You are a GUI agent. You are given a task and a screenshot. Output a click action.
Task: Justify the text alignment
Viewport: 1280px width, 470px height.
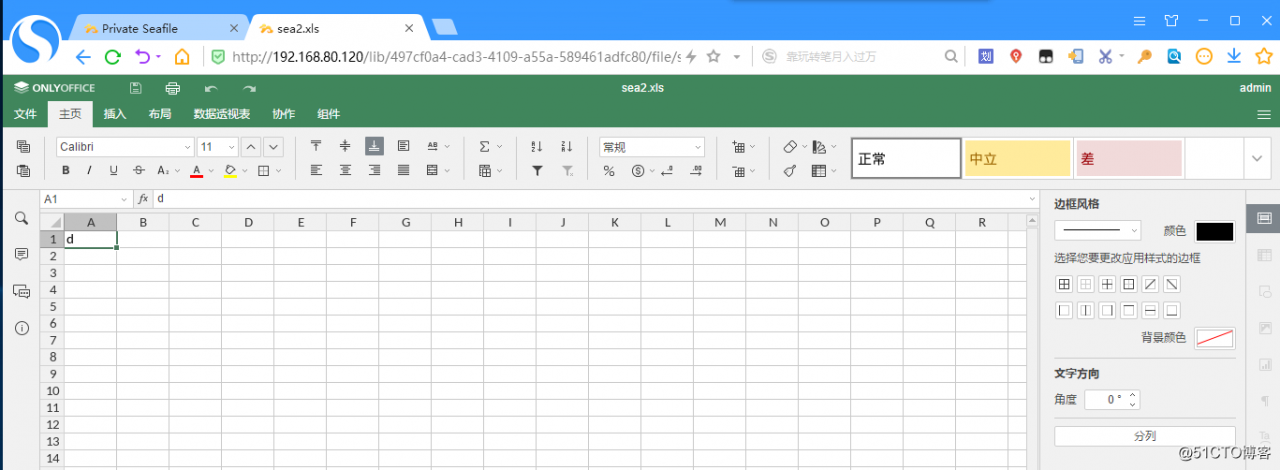pos(404,170)
